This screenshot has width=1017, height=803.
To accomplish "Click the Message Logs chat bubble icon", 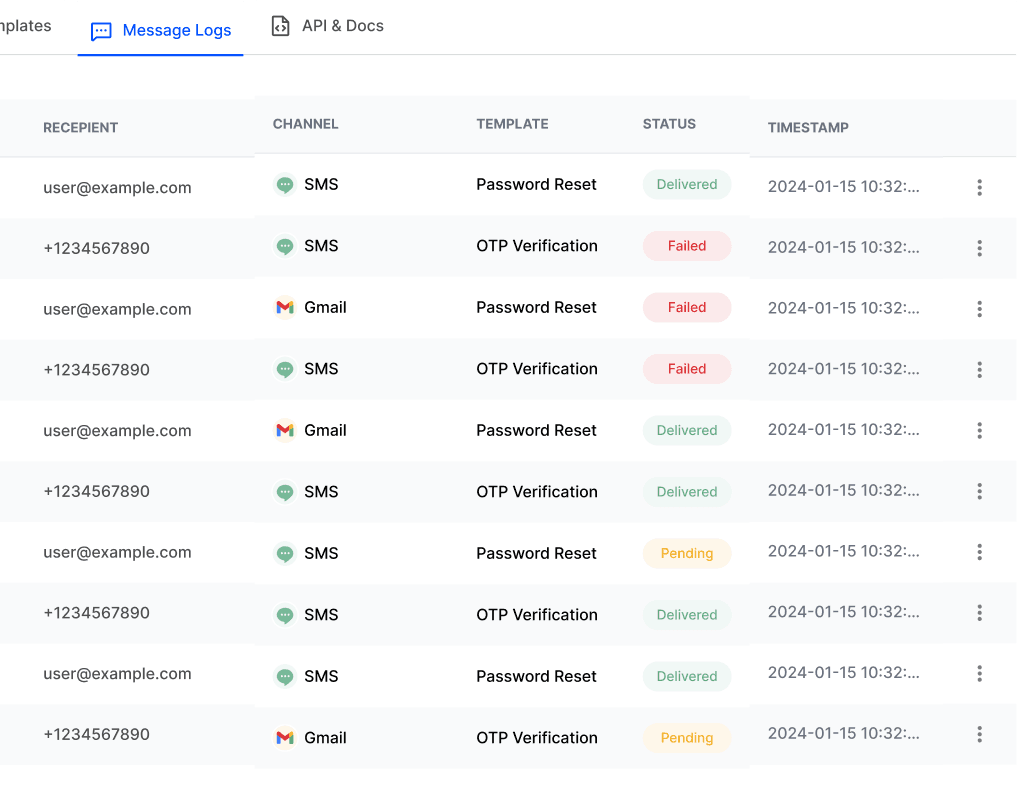I will [101, 31].
